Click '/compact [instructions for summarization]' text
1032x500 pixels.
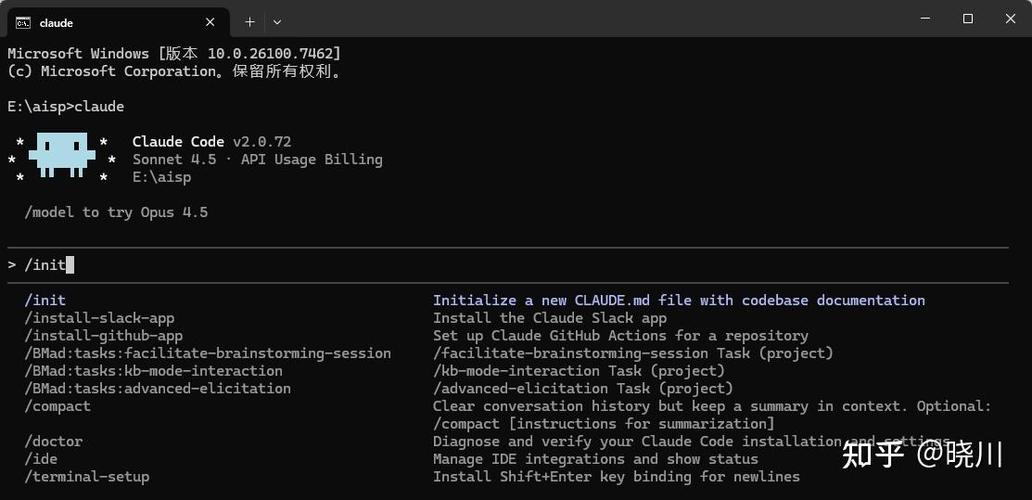coord(604,424)
